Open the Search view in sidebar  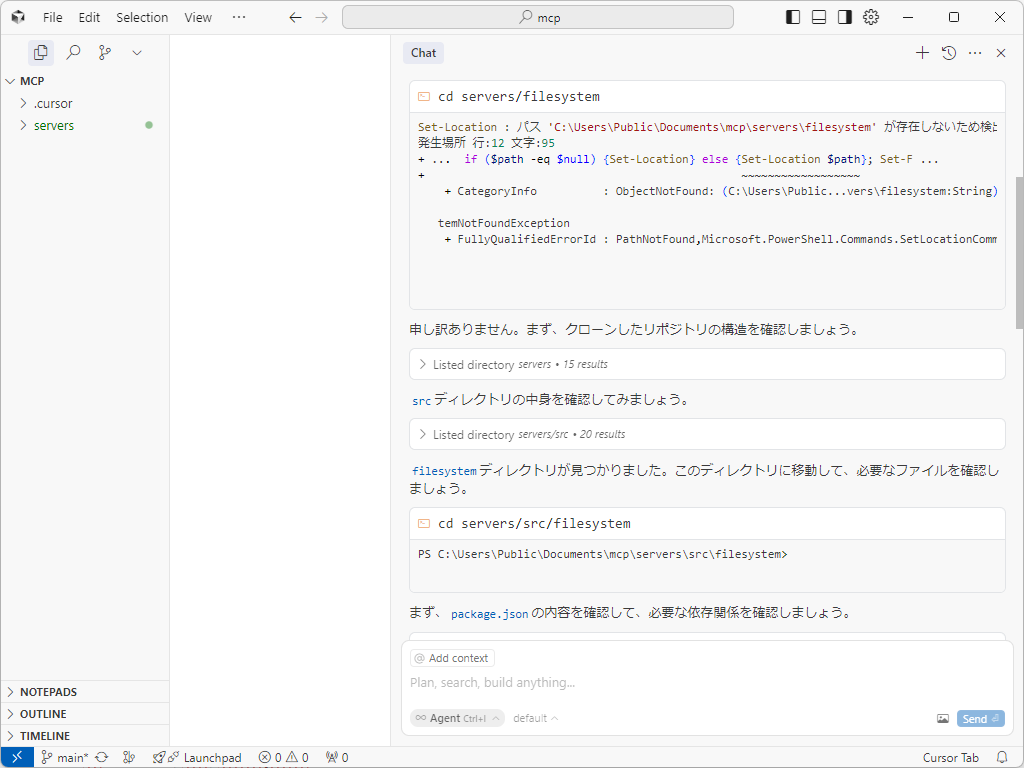(x=73, y=52)
